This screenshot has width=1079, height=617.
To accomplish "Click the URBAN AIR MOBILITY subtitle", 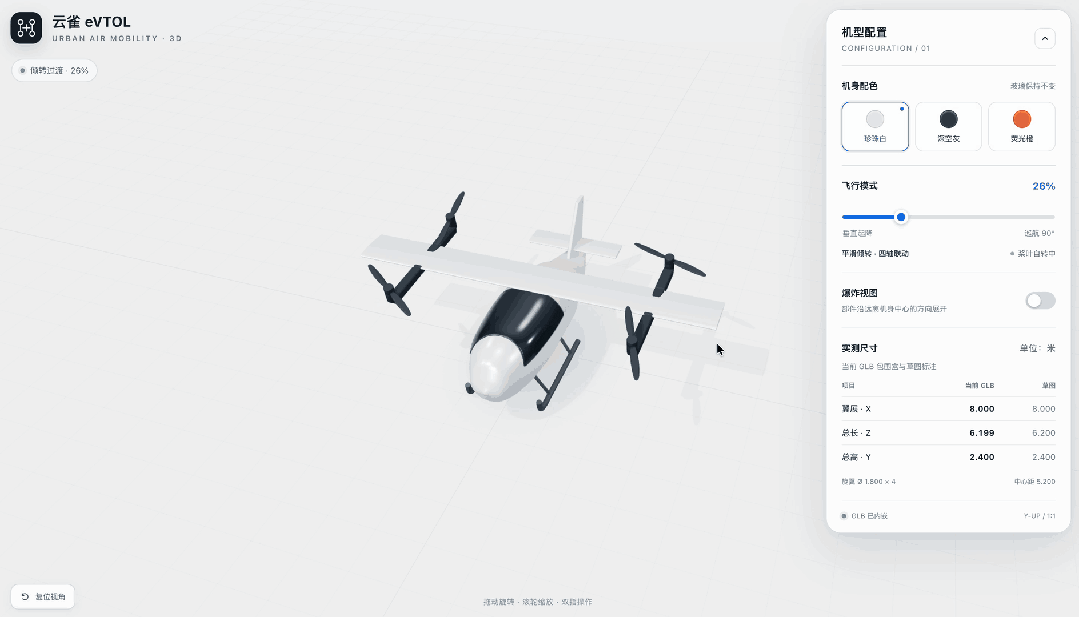I will pos(117,39).
